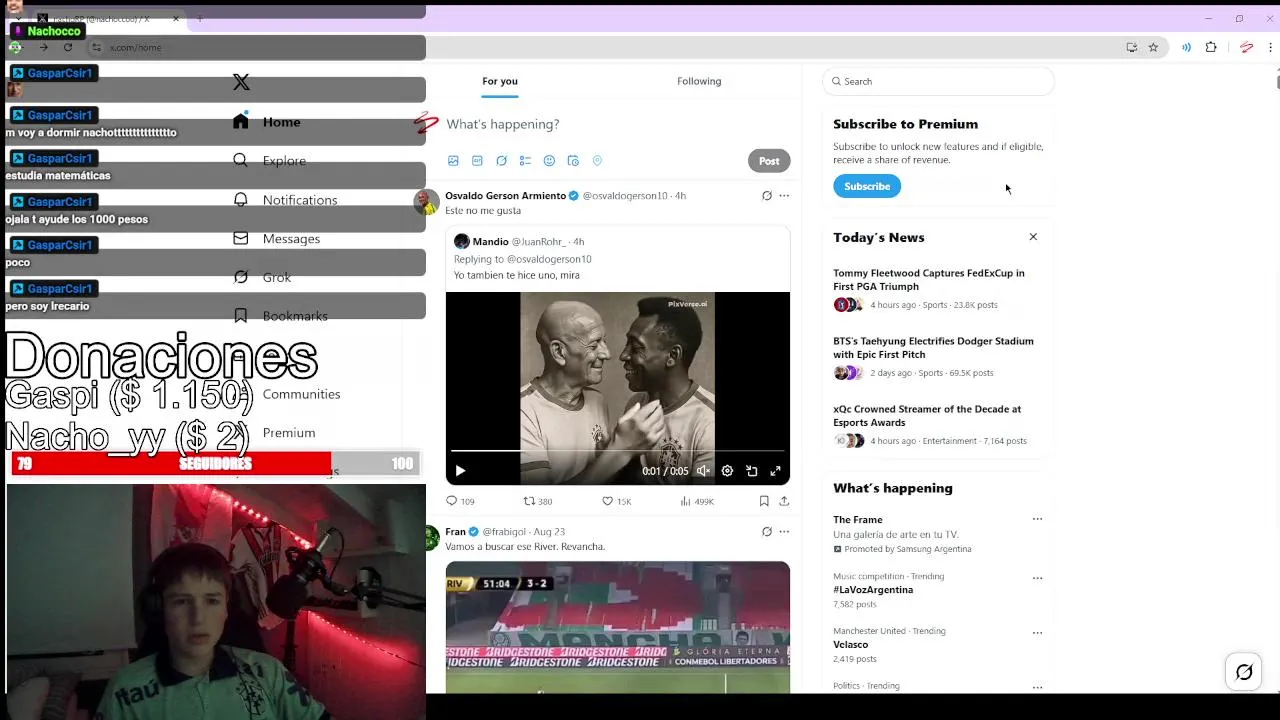The image size is (1280, 720).
Task: Open more options for The Frame
Action: pyautogui.click(x=1037, y=519)
